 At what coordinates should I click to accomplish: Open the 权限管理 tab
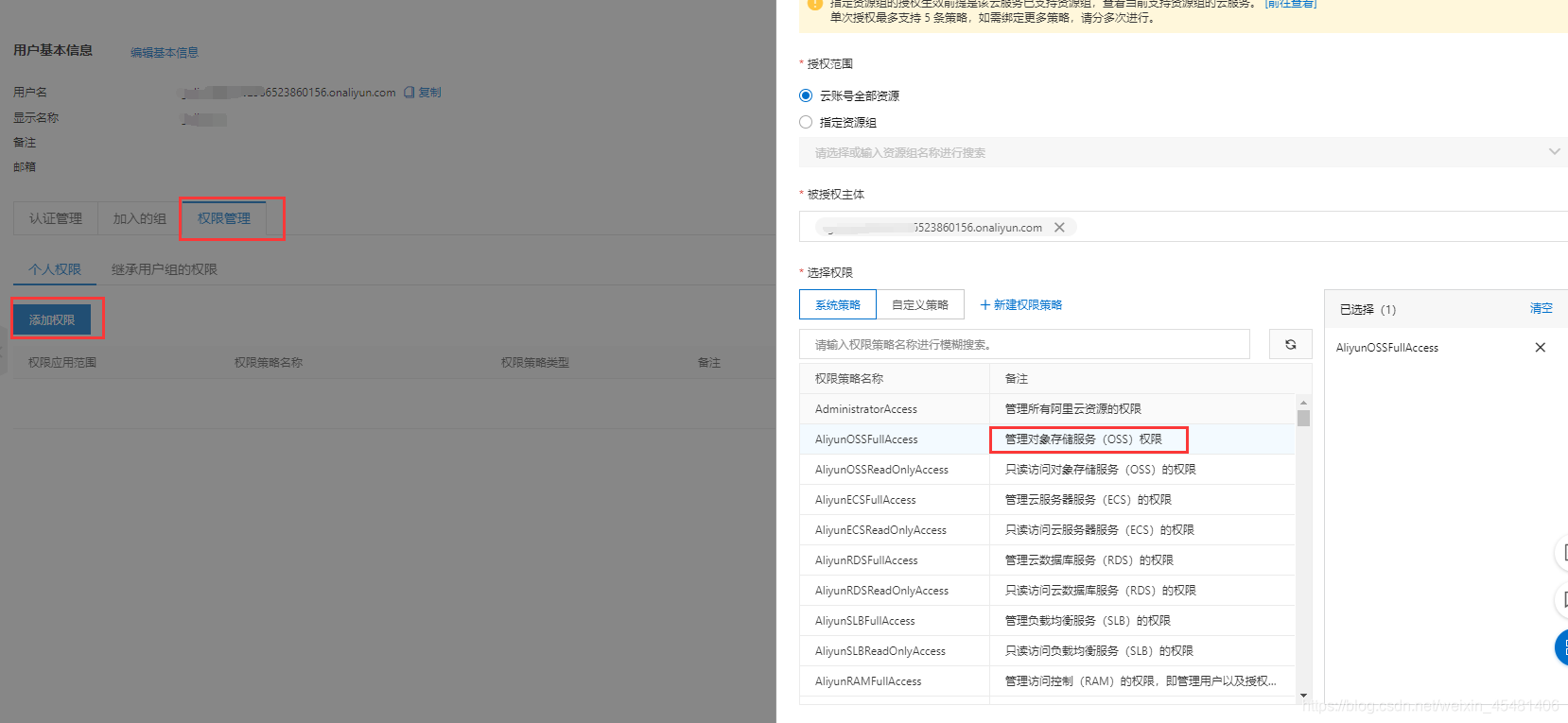coord(224,218)
